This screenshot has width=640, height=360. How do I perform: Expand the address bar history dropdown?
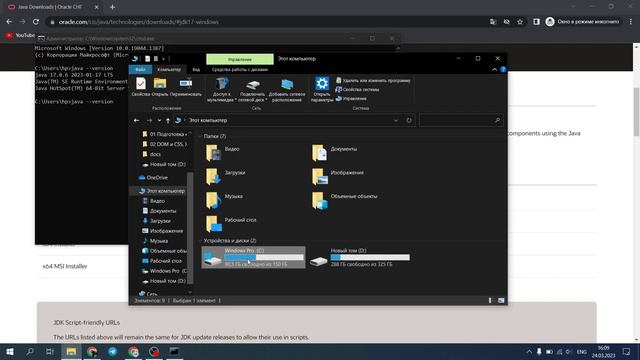pos(396,120)
